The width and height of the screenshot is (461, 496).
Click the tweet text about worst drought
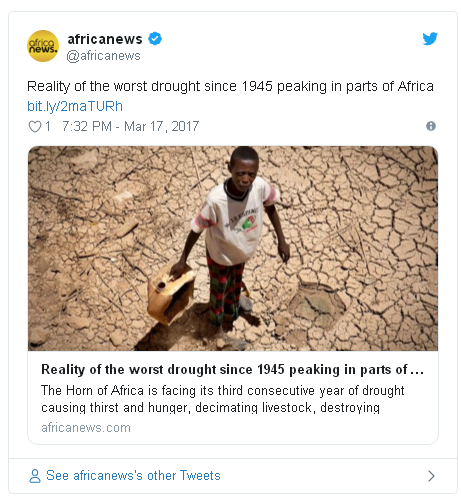[230, 86]
